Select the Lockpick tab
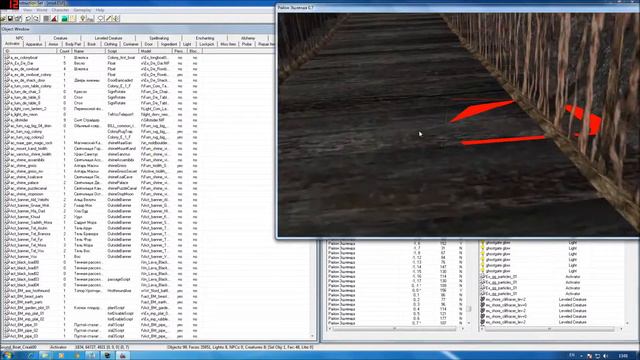 [x=207, y=44]
